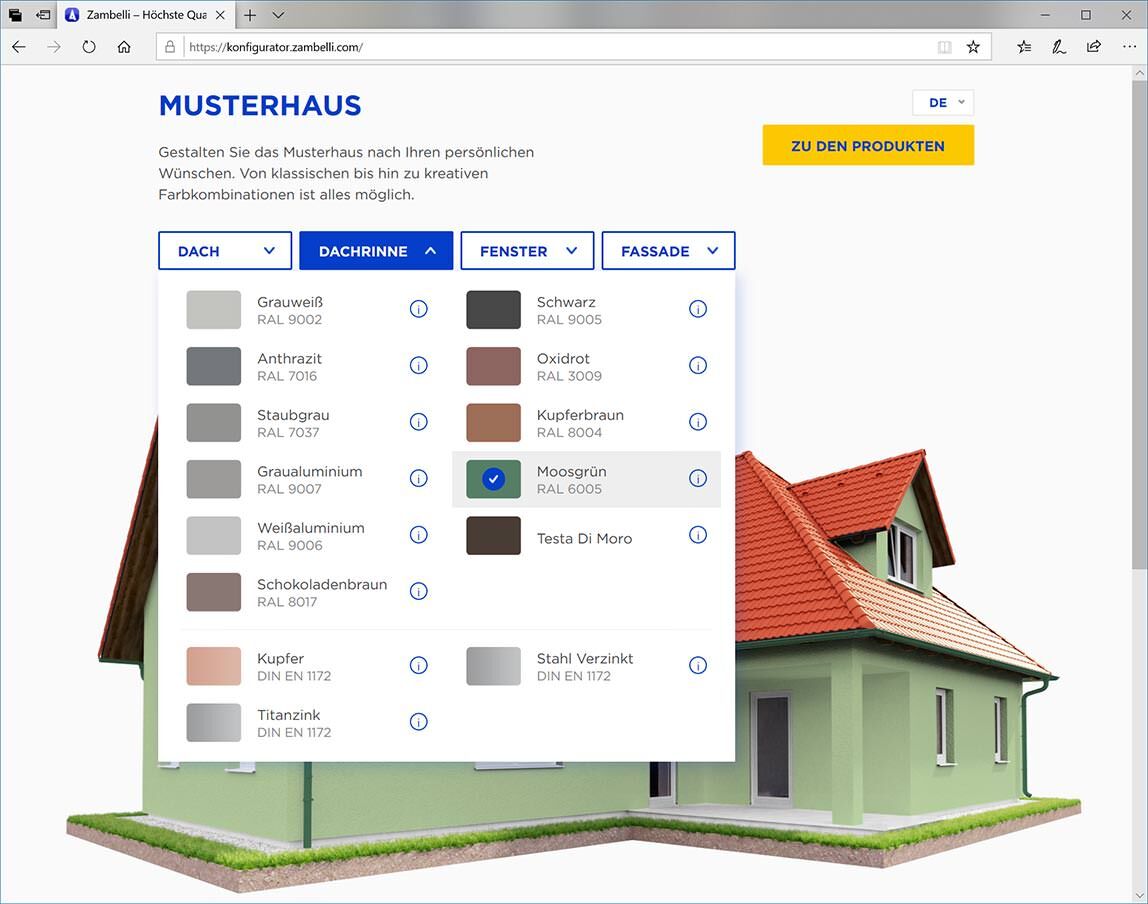Pick the Kupferbraun color swatch

[x=493, y=422]
